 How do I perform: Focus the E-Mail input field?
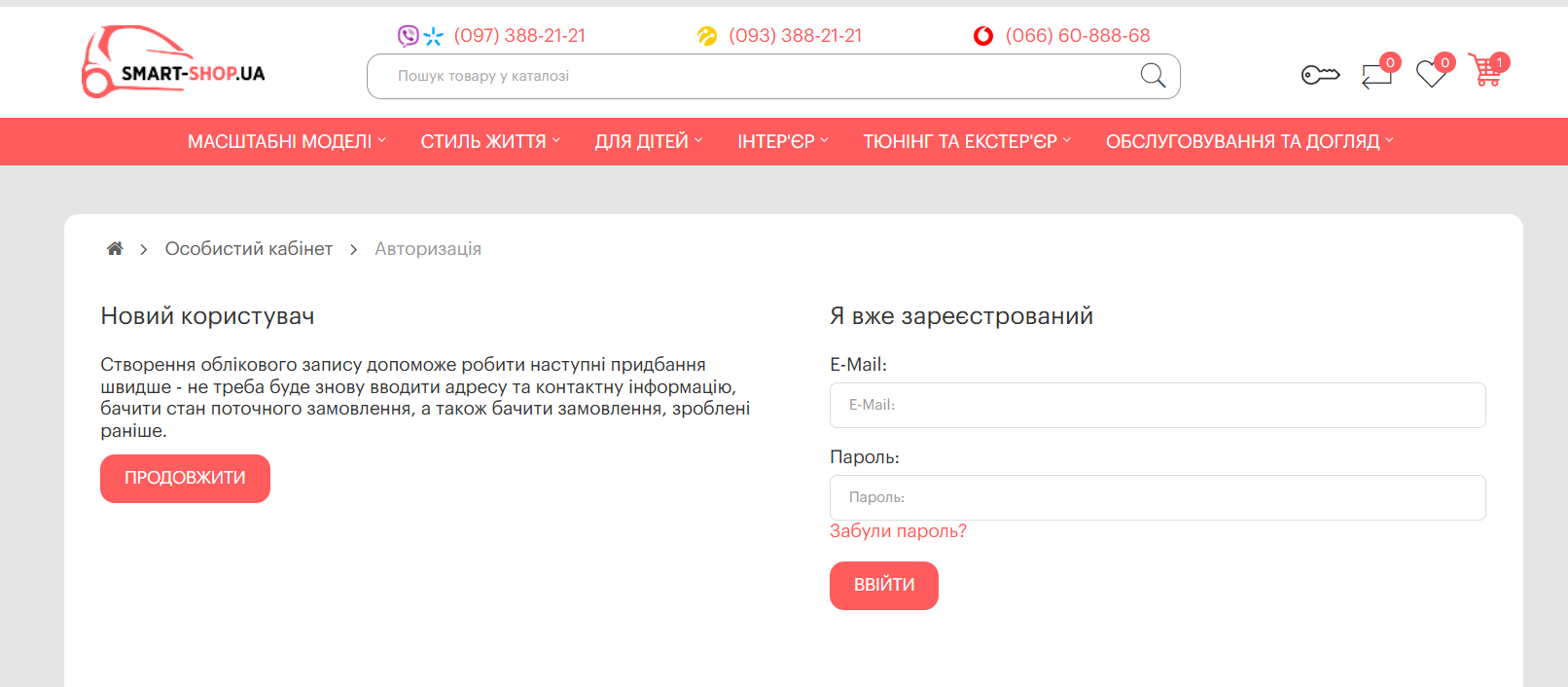(1157, 405)
